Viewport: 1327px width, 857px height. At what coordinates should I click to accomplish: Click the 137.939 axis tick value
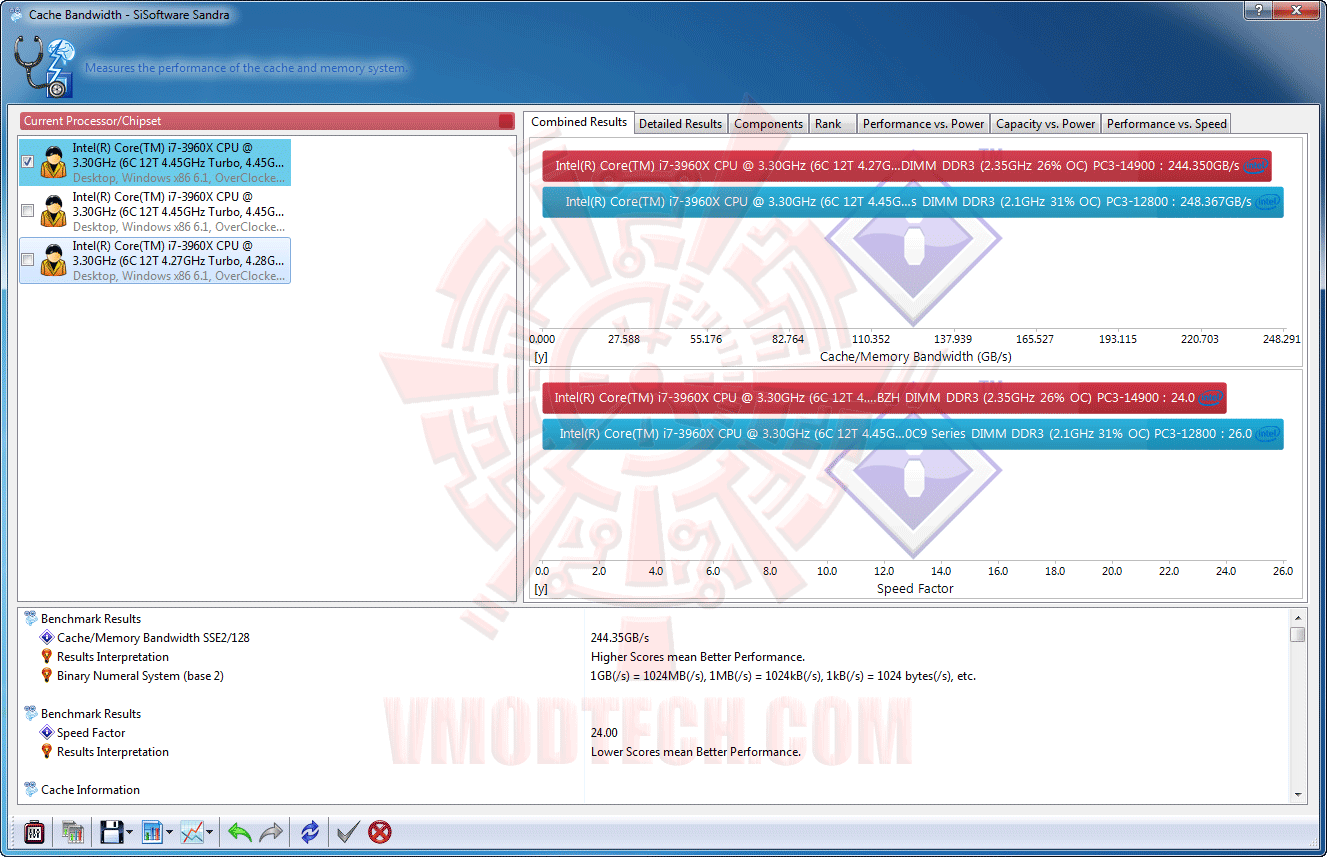point(952,339)
